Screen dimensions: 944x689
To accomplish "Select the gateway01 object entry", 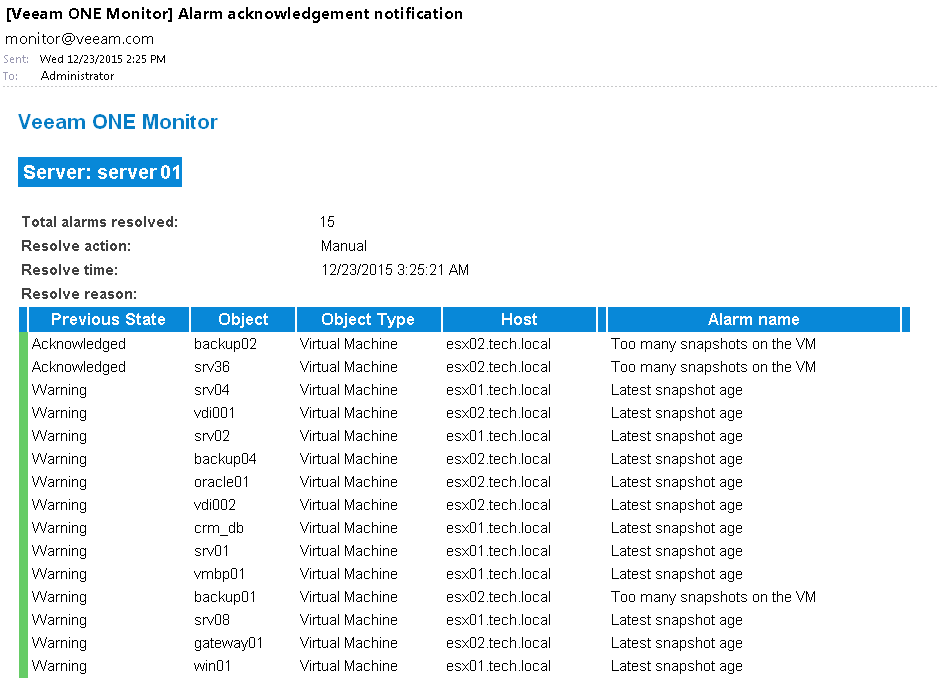I will (228, 643).
